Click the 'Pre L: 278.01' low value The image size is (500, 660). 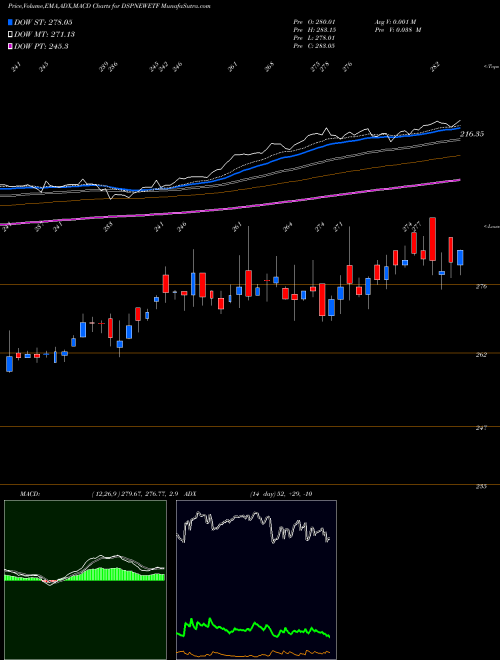click(314, 38)
